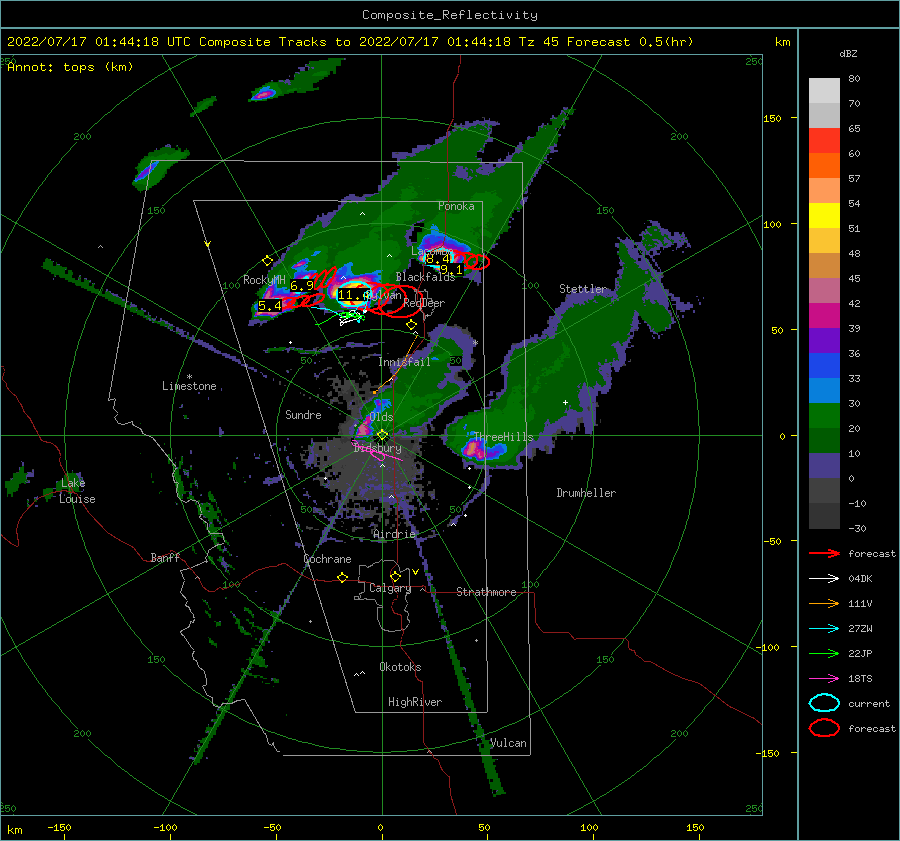This screenshot has height=841, width=900.
Task: Click the HighRiver city label
Action: coord(415,702)
